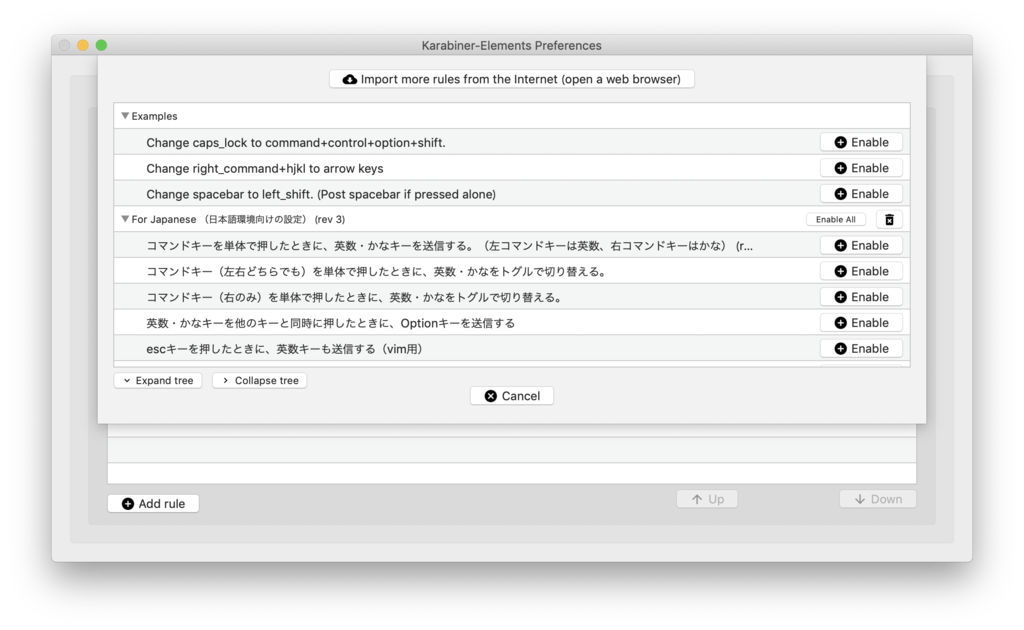
Task: Click the Up button in Preferences window
Action: point(707,499)
